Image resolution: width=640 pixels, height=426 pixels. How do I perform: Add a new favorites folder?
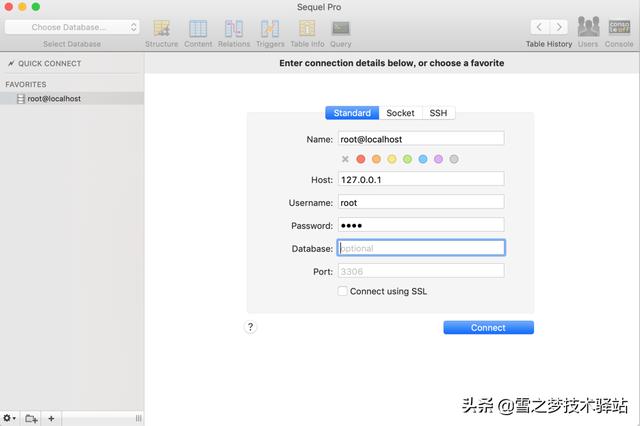pyautogui.click(x=31, y=418)
